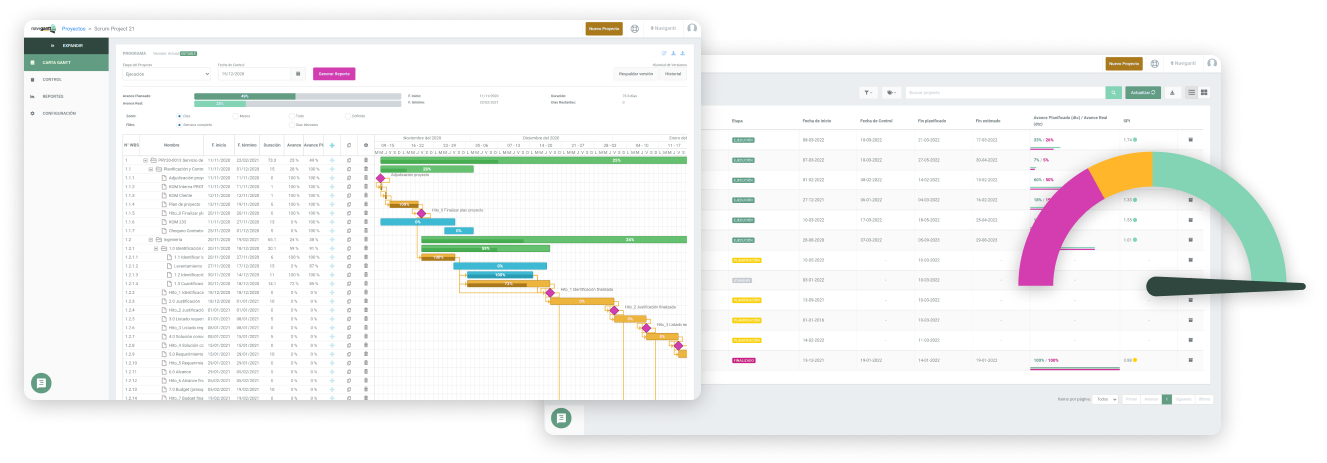The height and width of the screenshot is (463, 1327).
Task: Select the Meses zoom radio button
Action: pos(237,116)
